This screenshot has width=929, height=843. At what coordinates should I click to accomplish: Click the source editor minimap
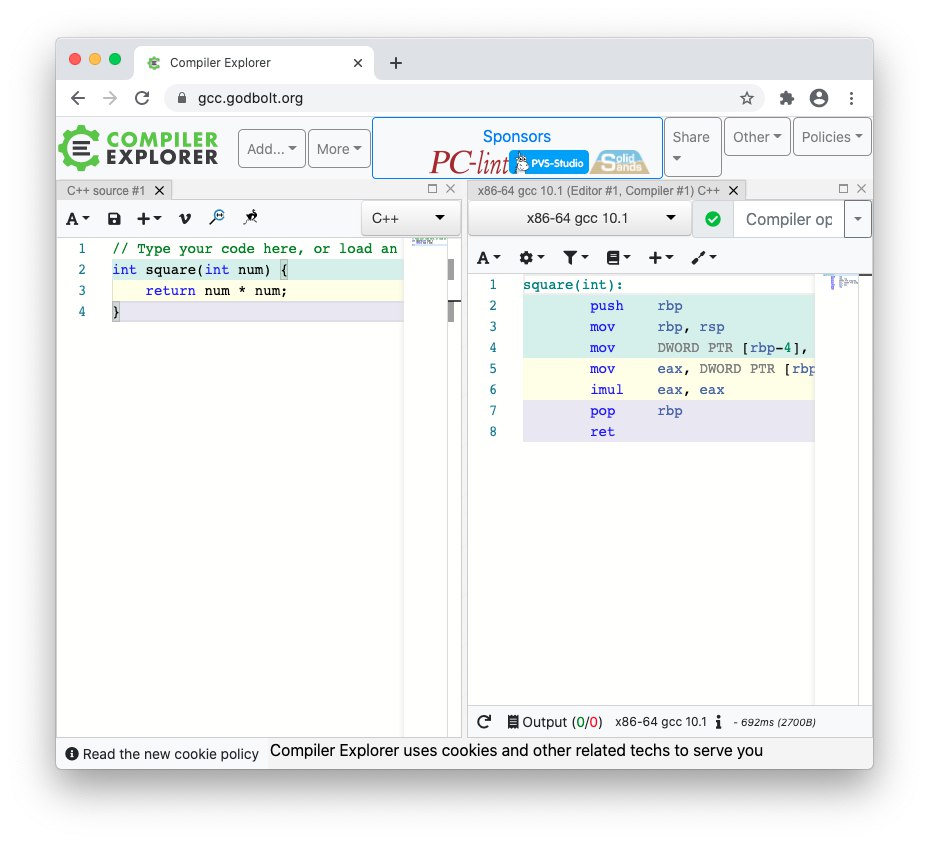click(x=430, y=242)
